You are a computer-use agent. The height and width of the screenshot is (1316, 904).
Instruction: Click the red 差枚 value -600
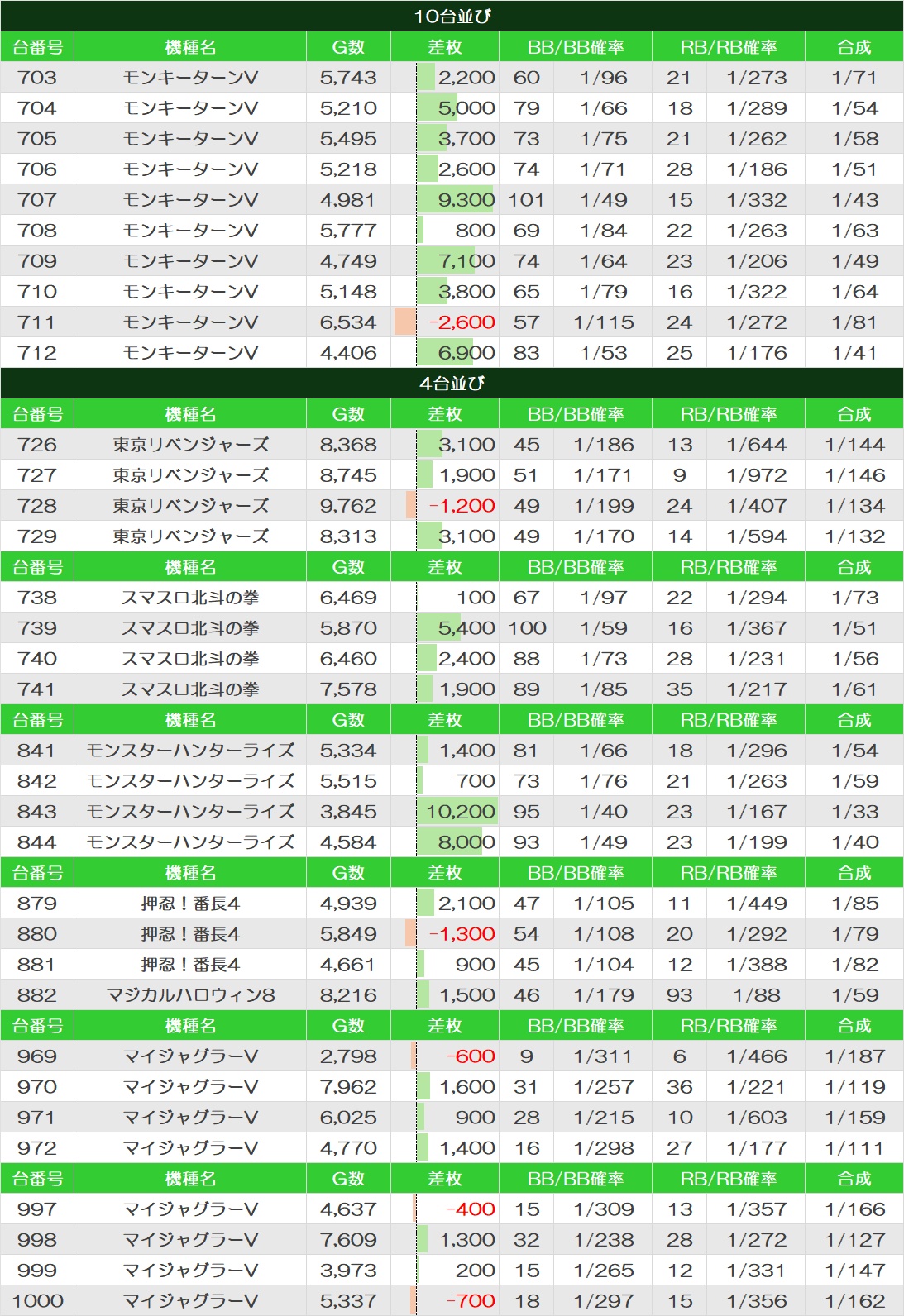pos(471,1056)
